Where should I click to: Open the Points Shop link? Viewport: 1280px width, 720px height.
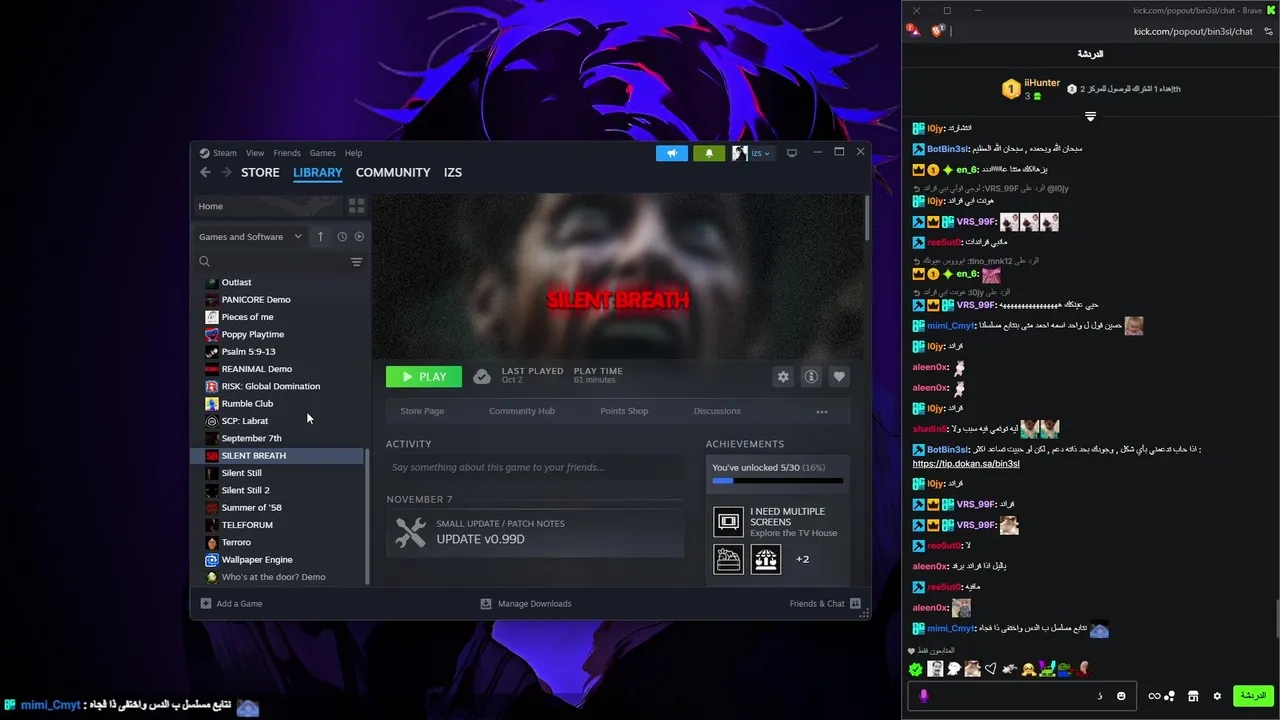624,411
